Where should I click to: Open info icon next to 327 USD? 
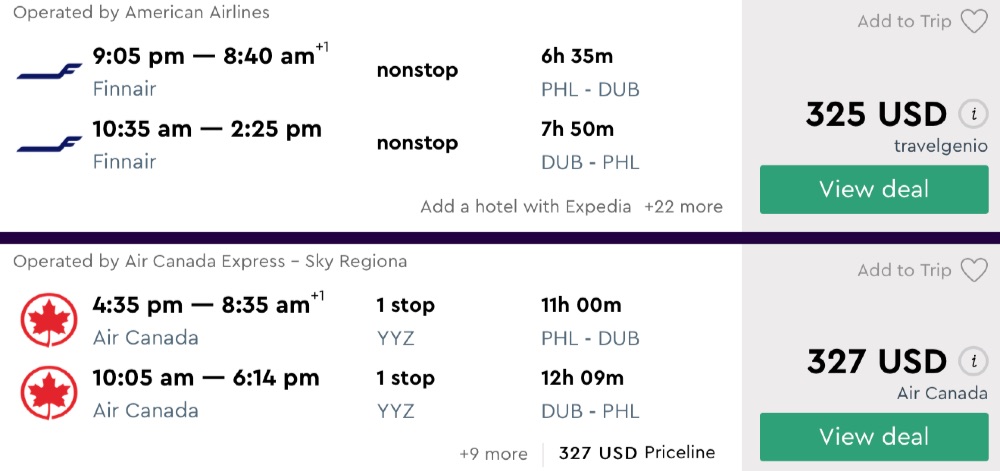click(x=972, y=361)
